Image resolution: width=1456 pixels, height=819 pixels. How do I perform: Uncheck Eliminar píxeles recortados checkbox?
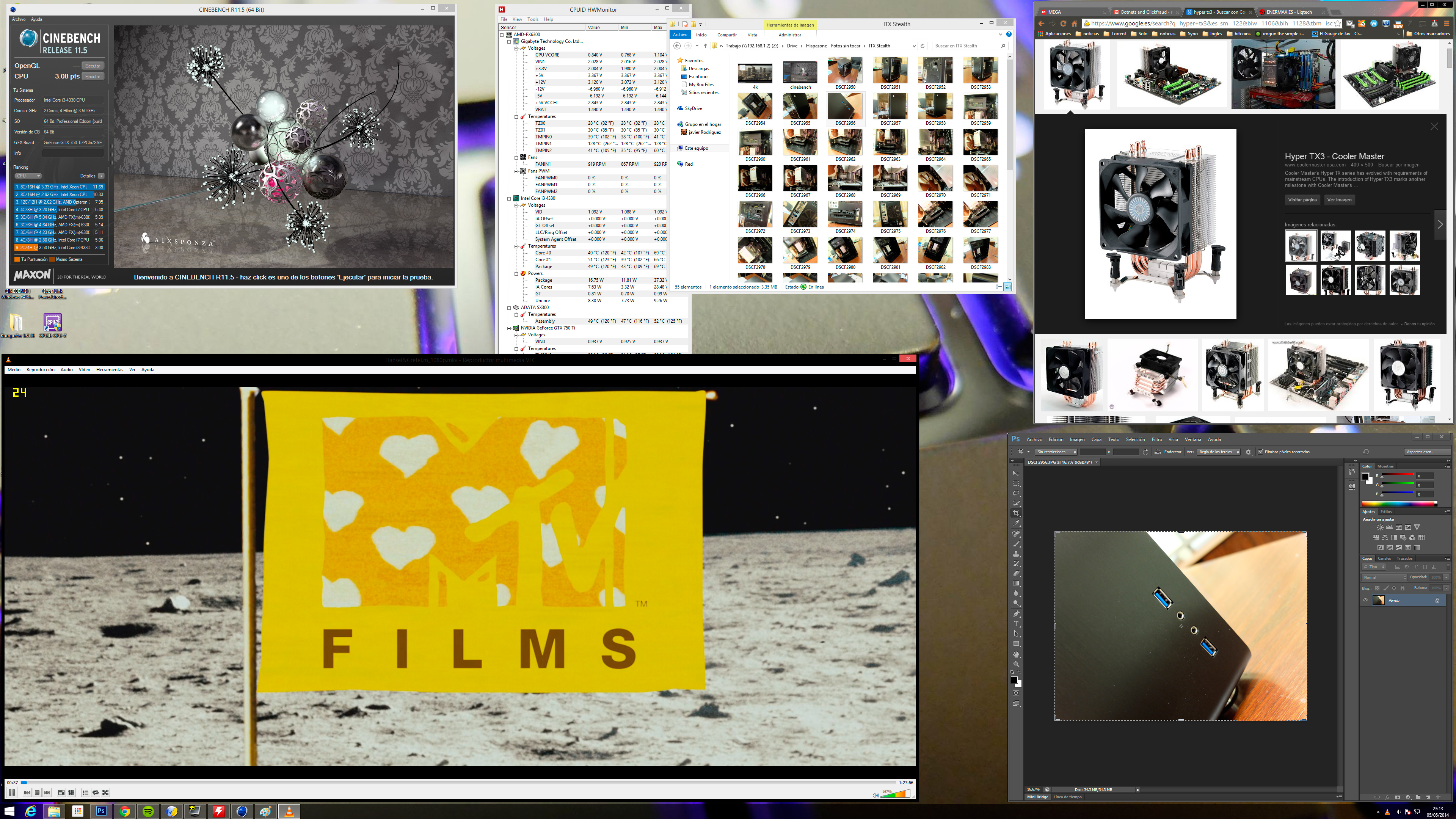[1260, 452]
